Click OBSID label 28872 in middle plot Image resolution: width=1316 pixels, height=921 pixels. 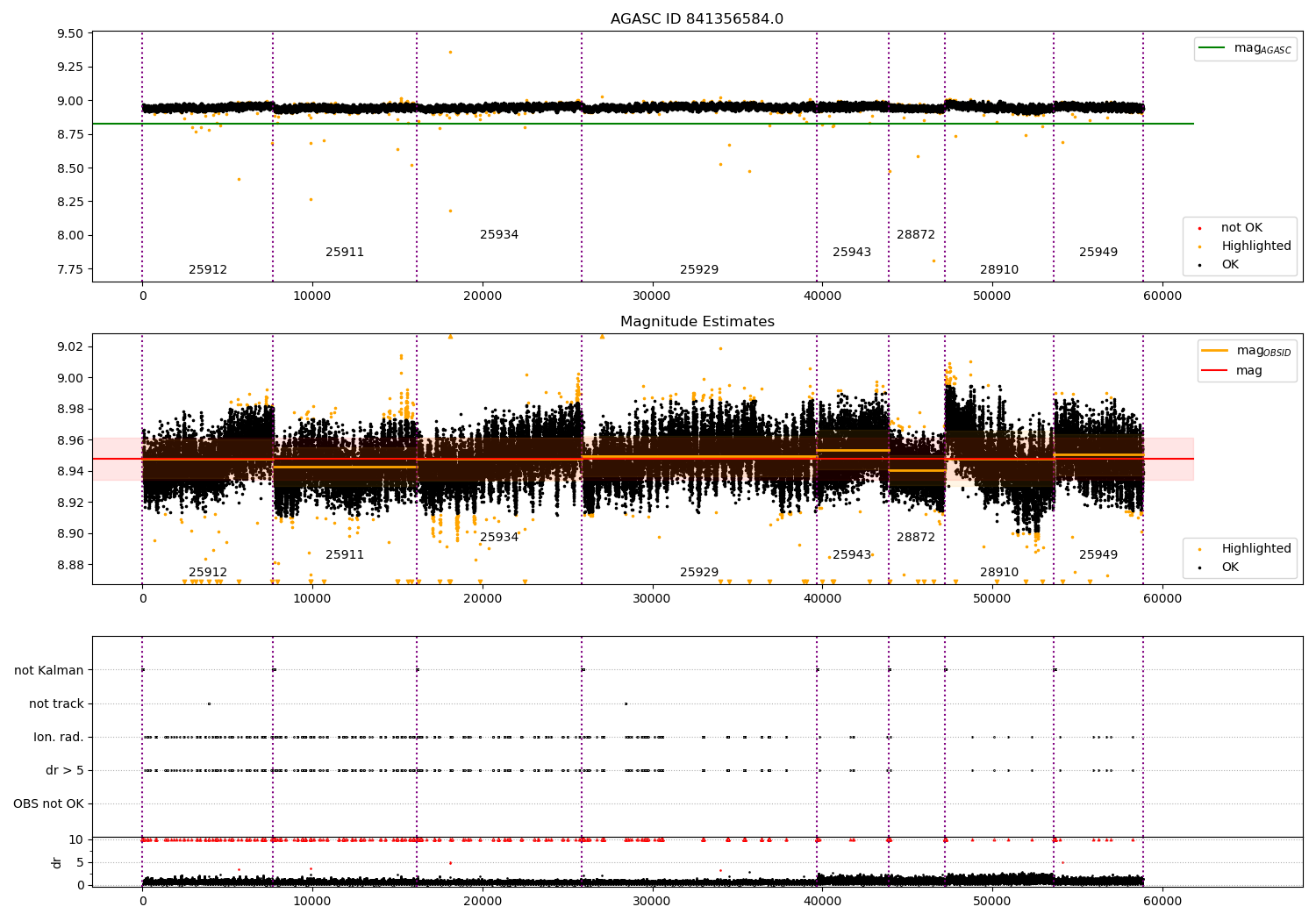[916, 538]
